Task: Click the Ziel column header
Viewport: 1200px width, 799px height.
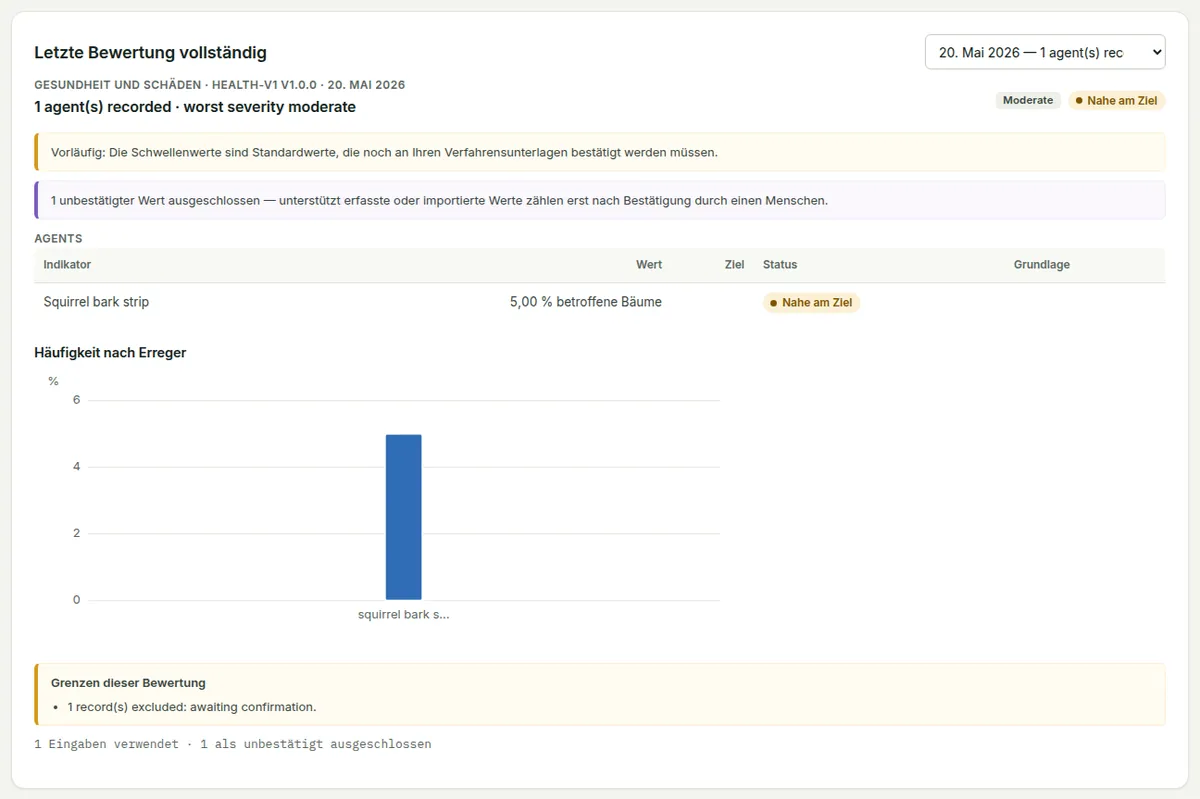Action: coord(735,265)
